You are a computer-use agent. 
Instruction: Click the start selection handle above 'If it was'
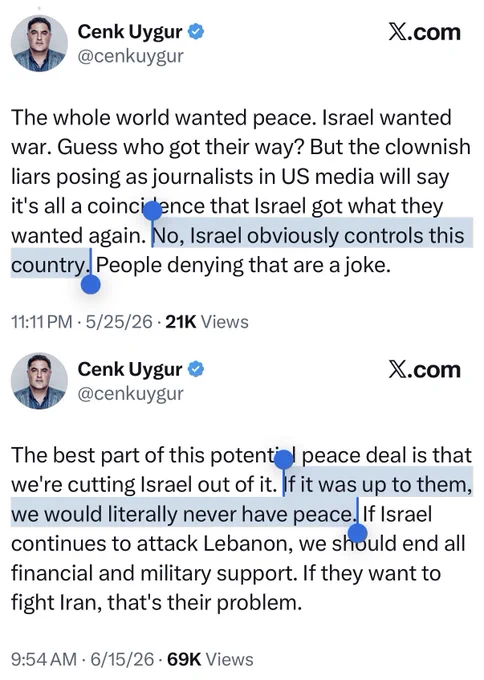(284, 460)
